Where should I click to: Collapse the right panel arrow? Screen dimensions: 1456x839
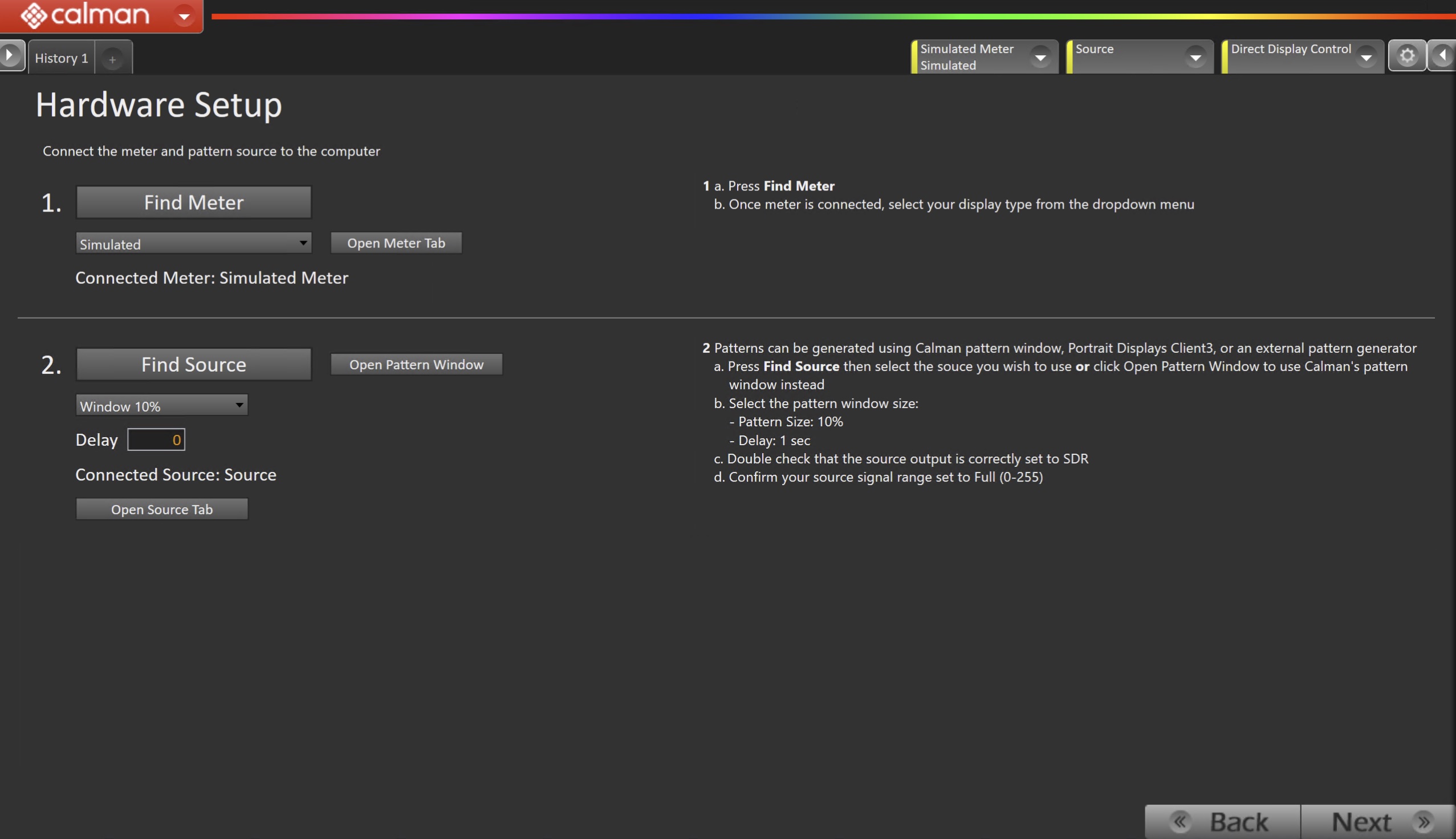[x=1442, y=56]
